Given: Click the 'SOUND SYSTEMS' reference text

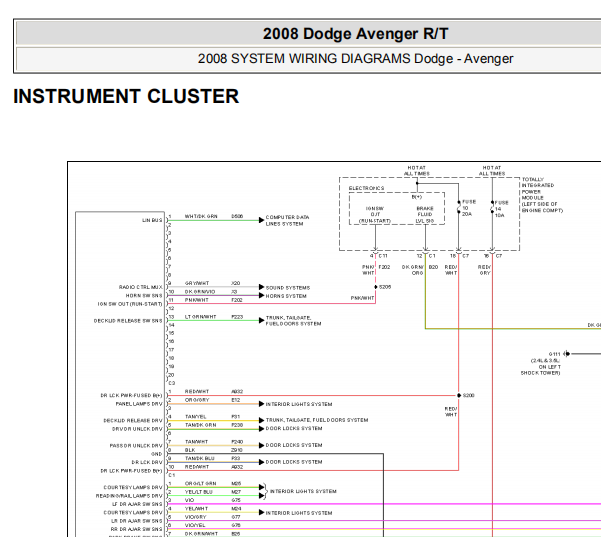Looking at the screenshot, I should pos(288,287).
